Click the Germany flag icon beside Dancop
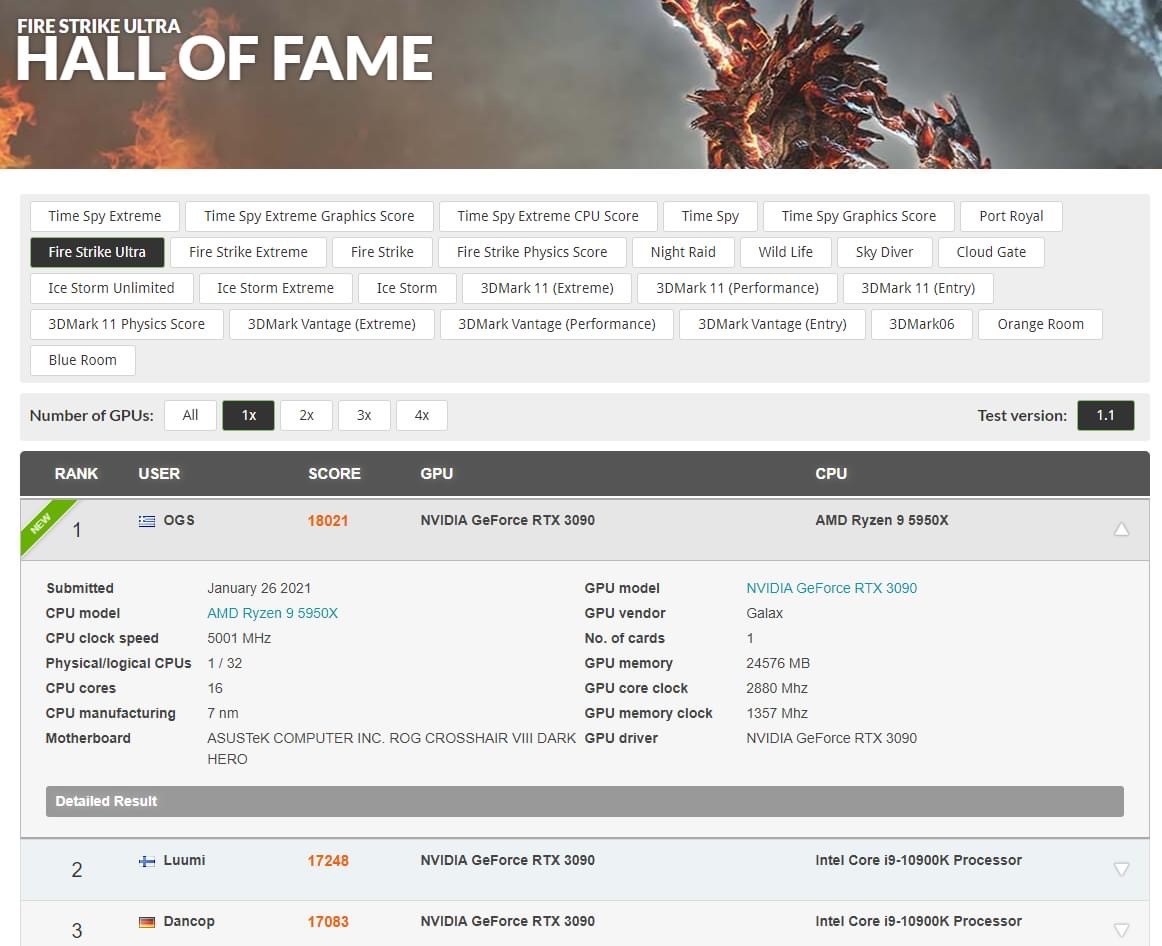Screen dimensions: 1162x946 (147, 922)
